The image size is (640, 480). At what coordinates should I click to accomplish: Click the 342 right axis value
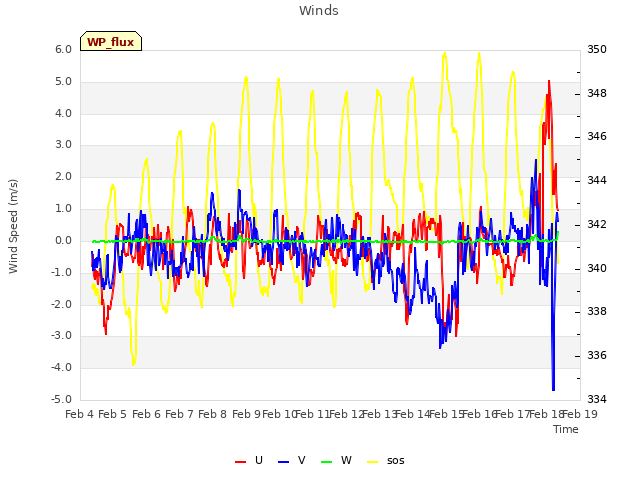[597, 224]
